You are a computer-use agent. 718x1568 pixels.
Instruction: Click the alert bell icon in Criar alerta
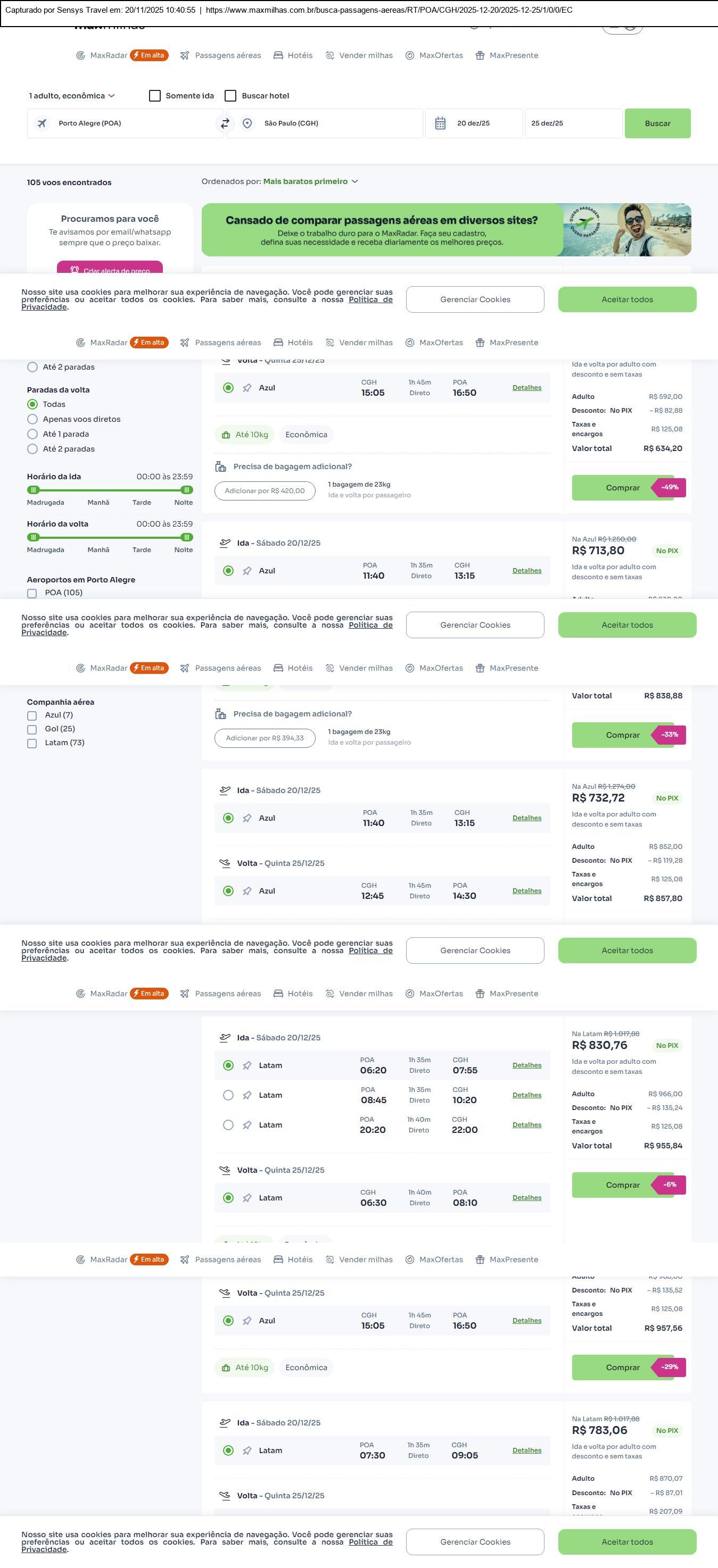click(x=75, y=270)
